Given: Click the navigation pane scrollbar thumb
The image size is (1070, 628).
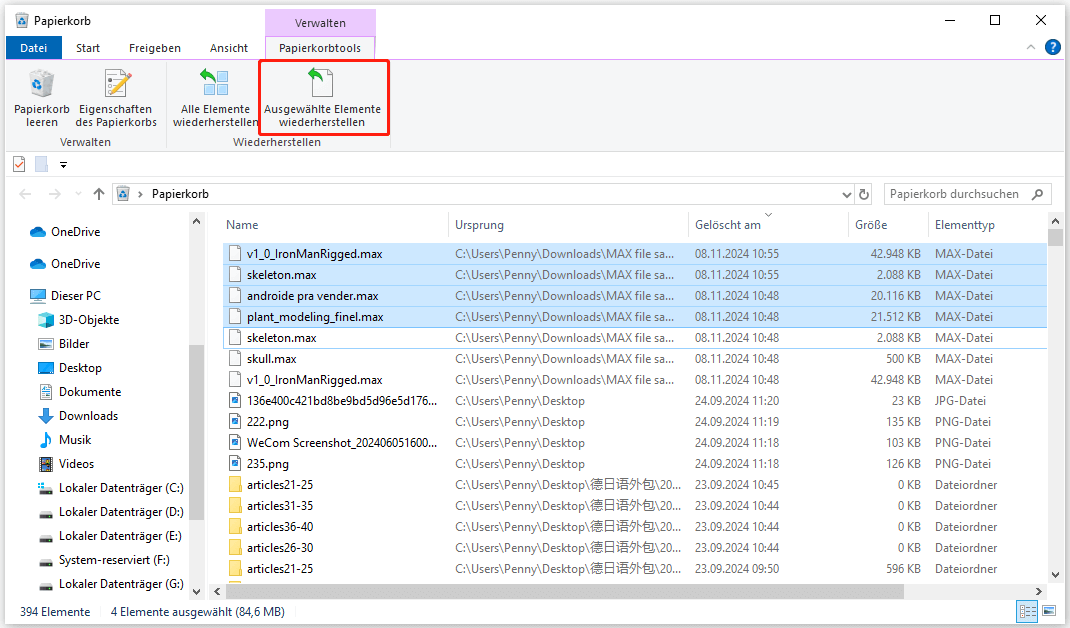Looking at the screenshot, I should (x=197, y=432).
